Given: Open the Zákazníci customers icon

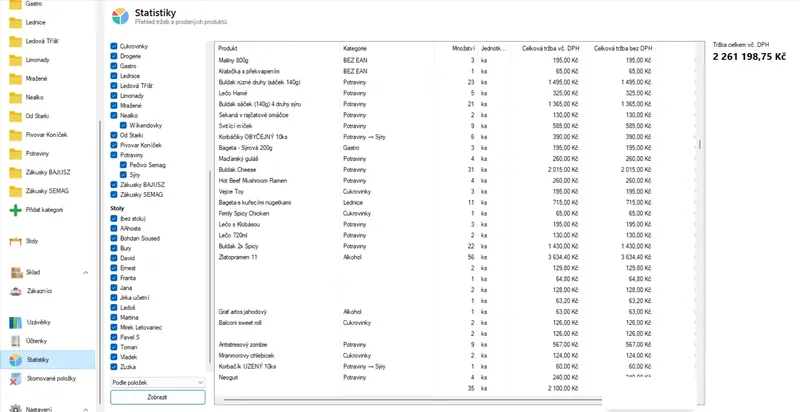Looking at the screenshot, I should (17, 292).
